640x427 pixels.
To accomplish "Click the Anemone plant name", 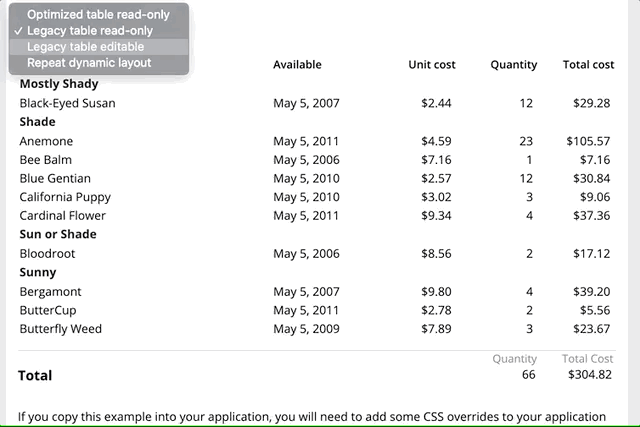I will tap(46, 141).
